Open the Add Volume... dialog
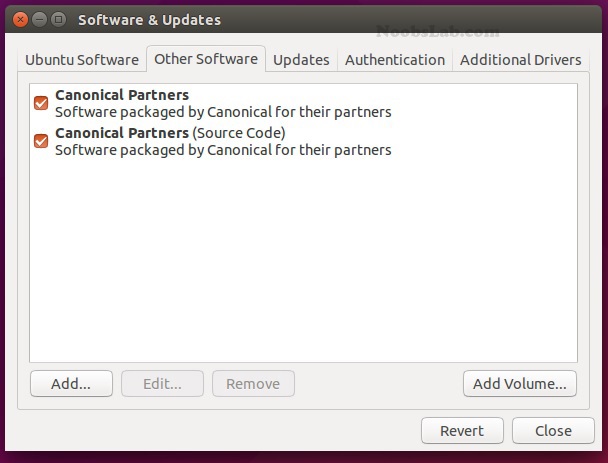 tap(520, 384)
